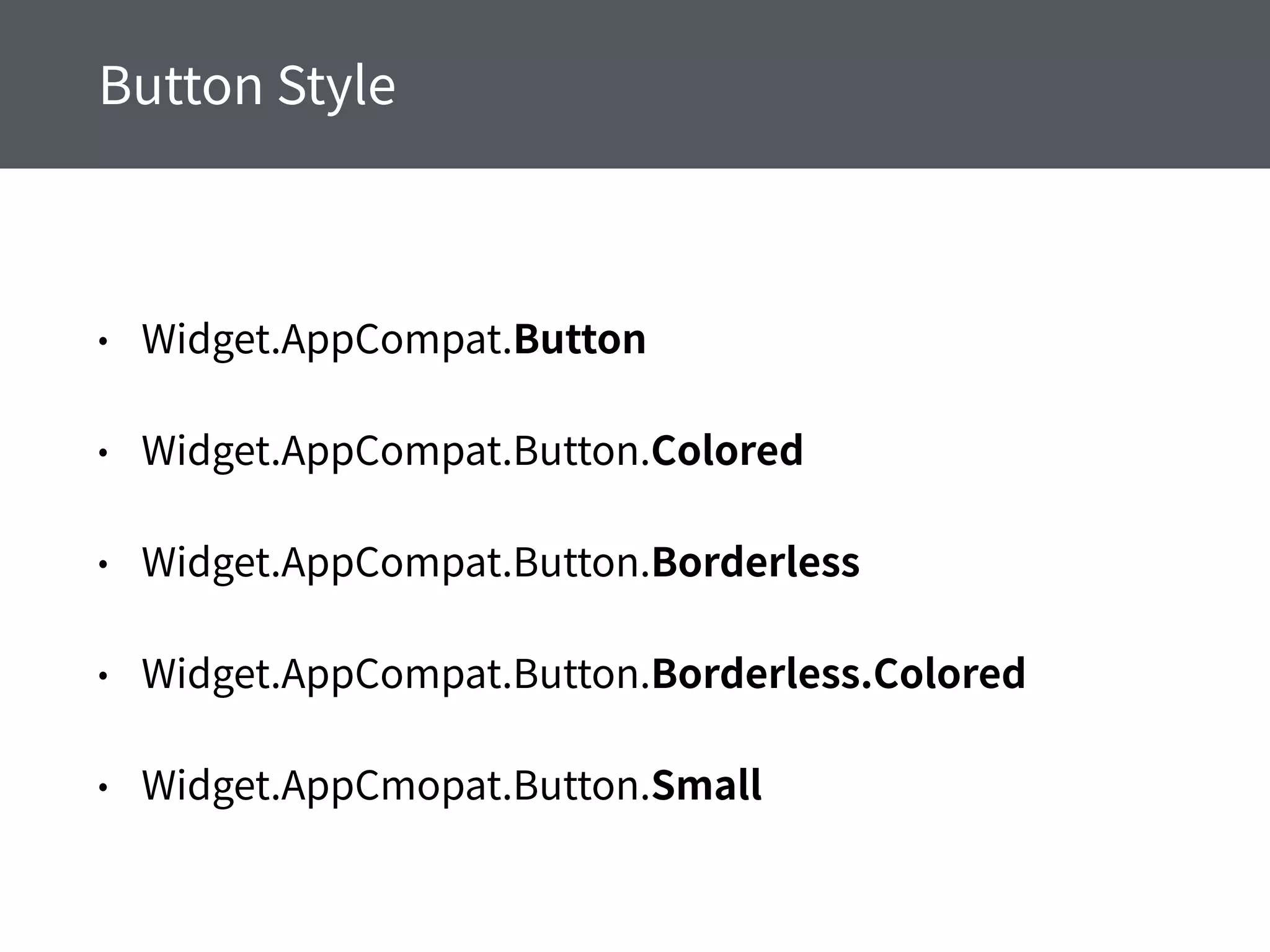Click the bold "Borderless.Colored" text

tap(838, 673)
